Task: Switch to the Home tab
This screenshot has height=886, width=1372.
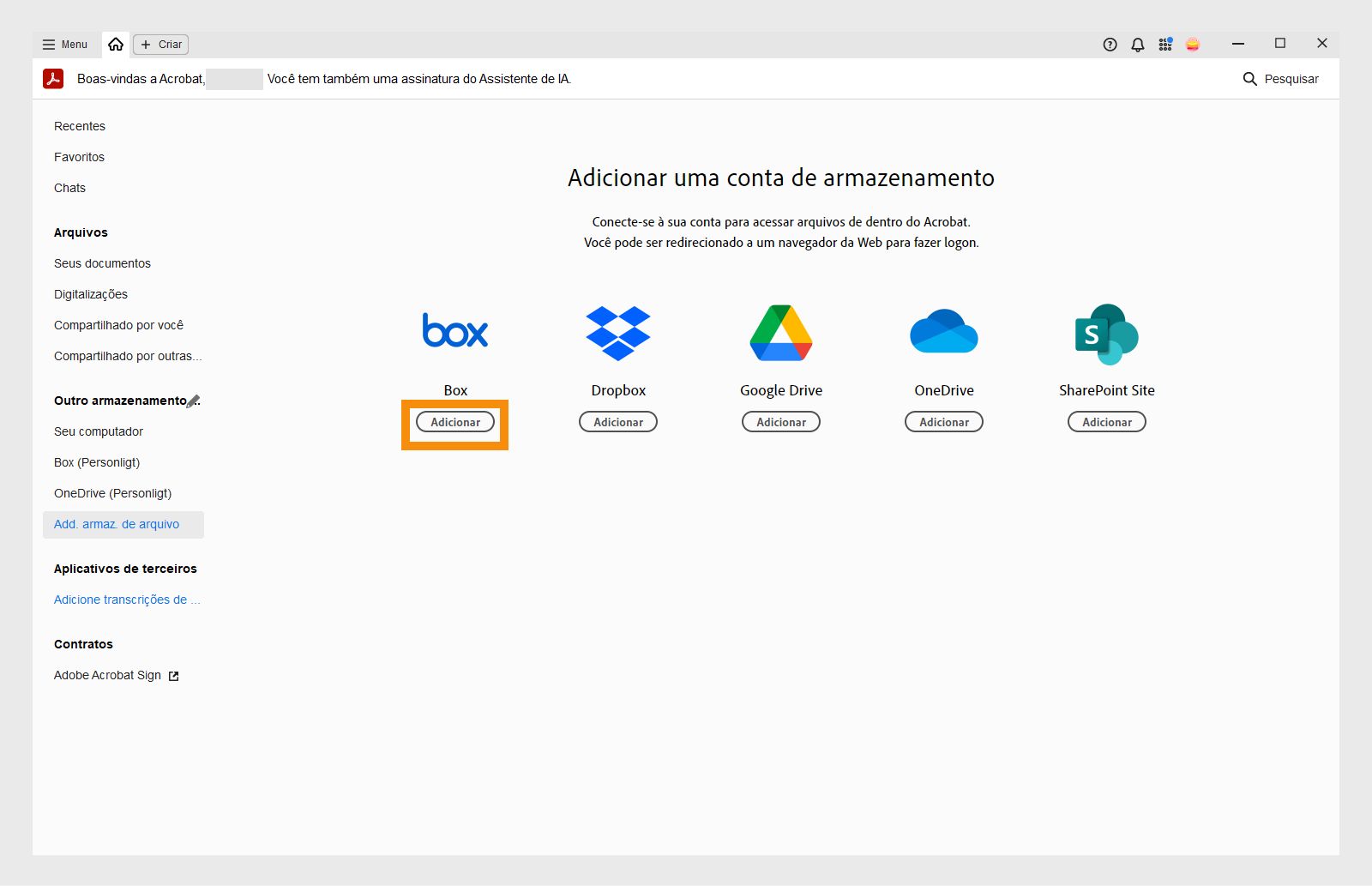Action: coord(116,44)
